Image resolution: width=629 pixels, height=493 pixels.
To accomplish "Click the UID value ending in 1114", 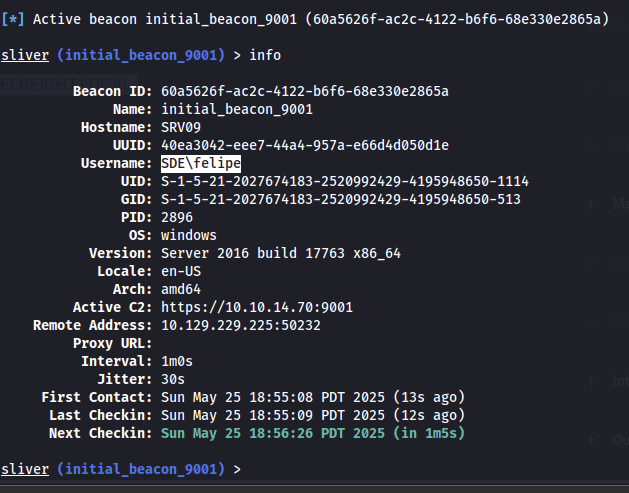I will [x=345, y=181].
